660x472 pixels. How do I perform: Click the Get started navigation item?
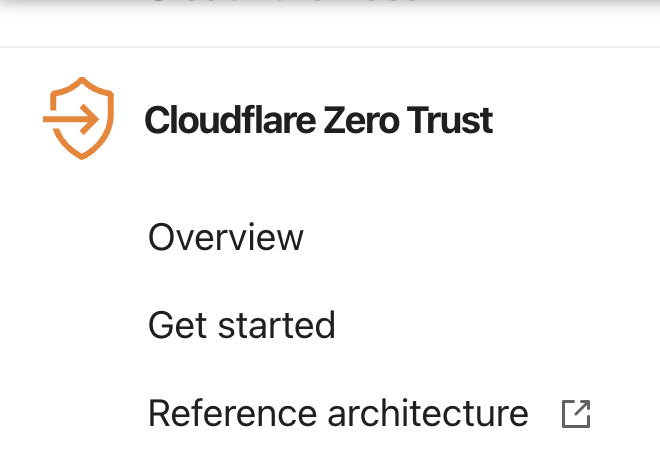point(242,325)
